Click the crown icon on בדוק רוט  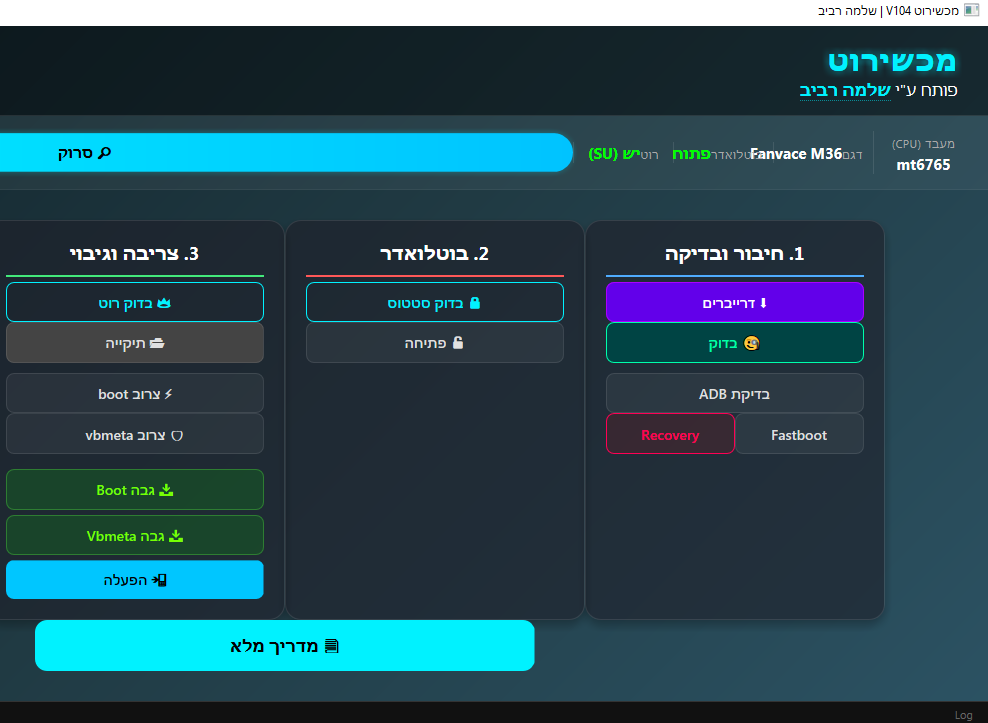pos(165,303)
